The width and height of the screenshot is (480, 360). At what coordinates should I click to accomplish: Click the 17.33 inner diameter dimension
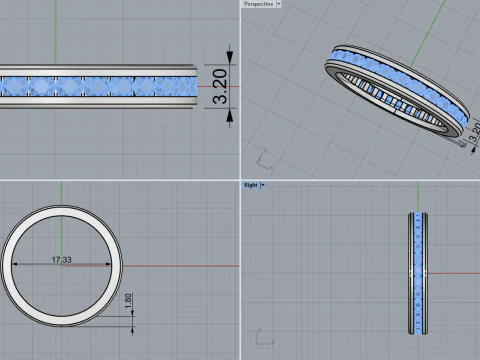(61, 260)
